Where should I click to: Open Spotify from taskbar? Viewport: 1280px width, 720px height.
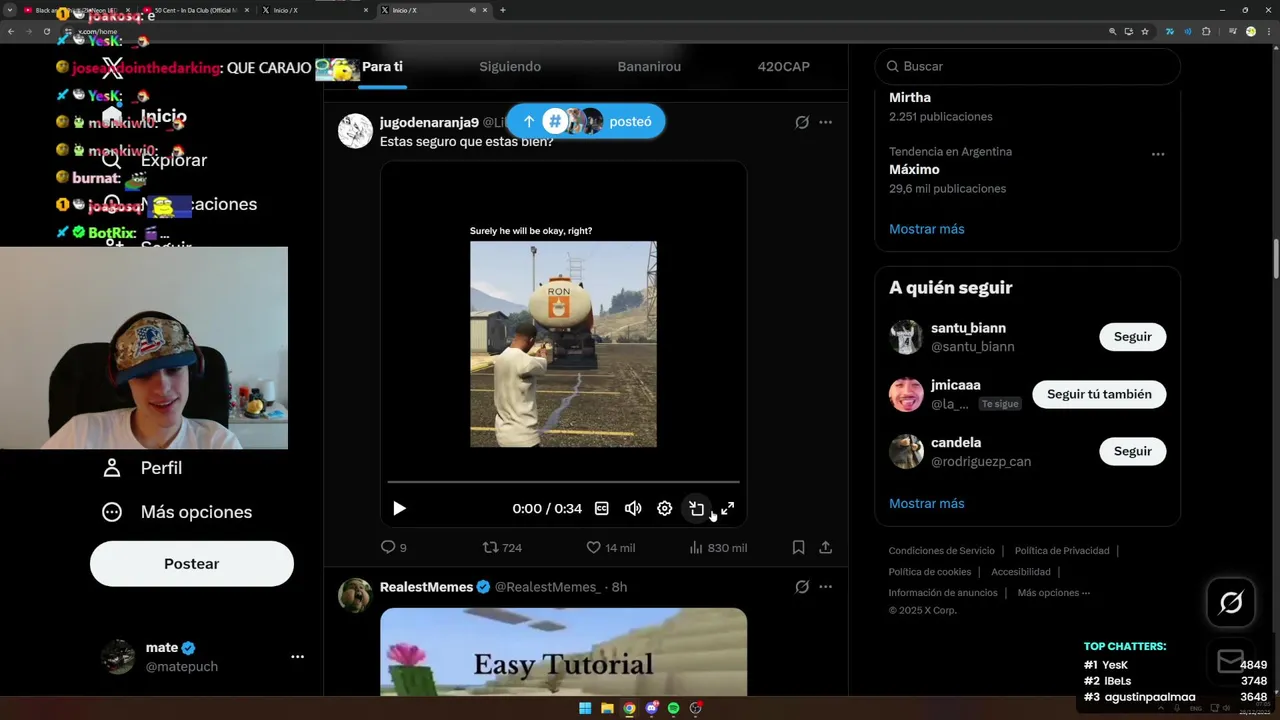click(673, 708)
